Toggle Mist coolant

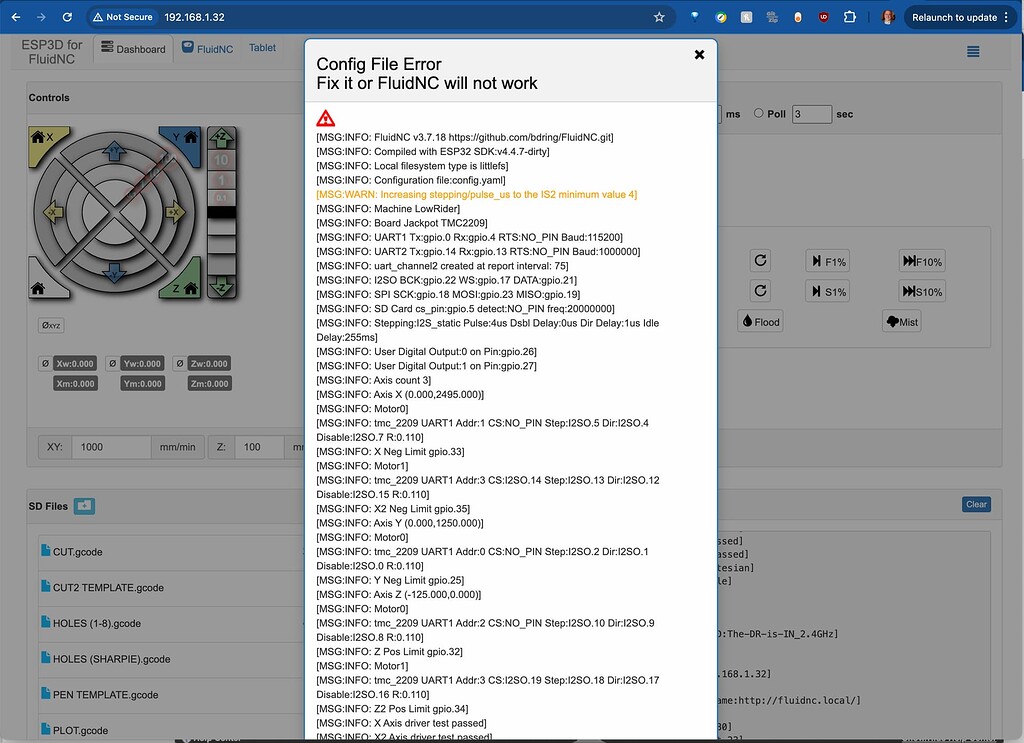point(901,321)
